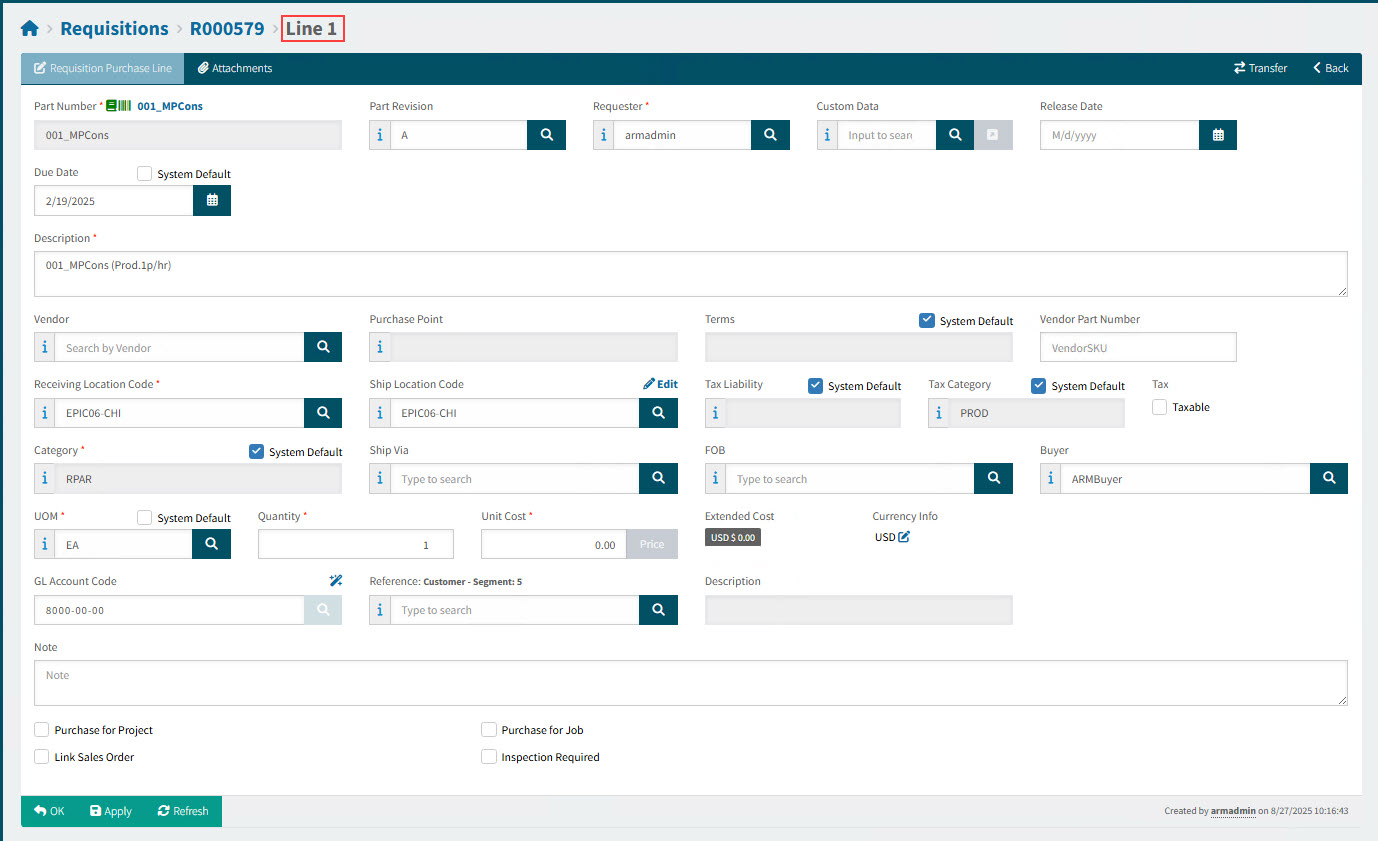
Task: Open the UOM lookup search
Action: tap(211, 544)
